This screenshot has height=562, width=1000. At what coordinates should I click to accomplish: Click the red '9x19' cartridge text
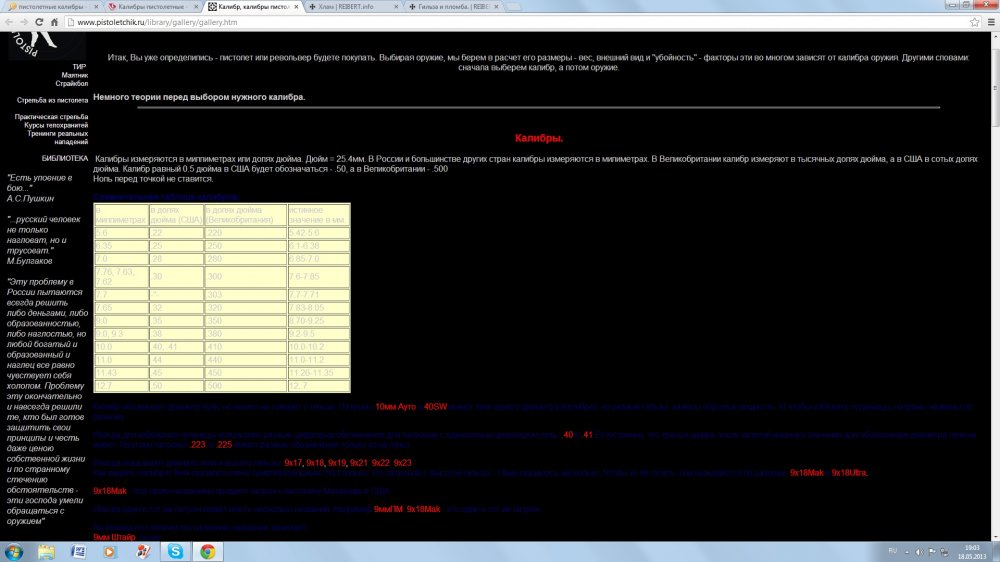pyautogui.click(x=337, y=462)
